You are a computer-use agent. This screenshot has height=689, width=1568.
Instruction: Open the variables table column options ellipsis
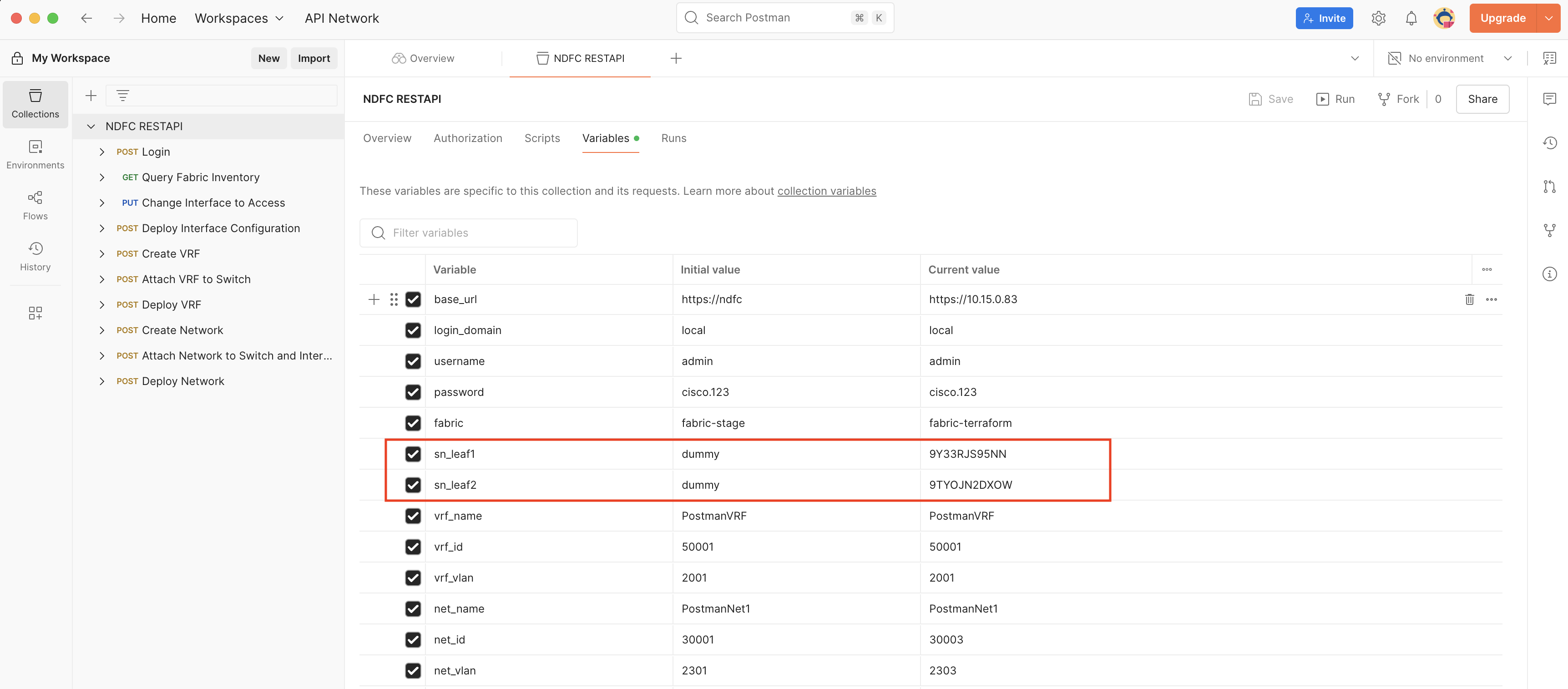point(1487,269)
